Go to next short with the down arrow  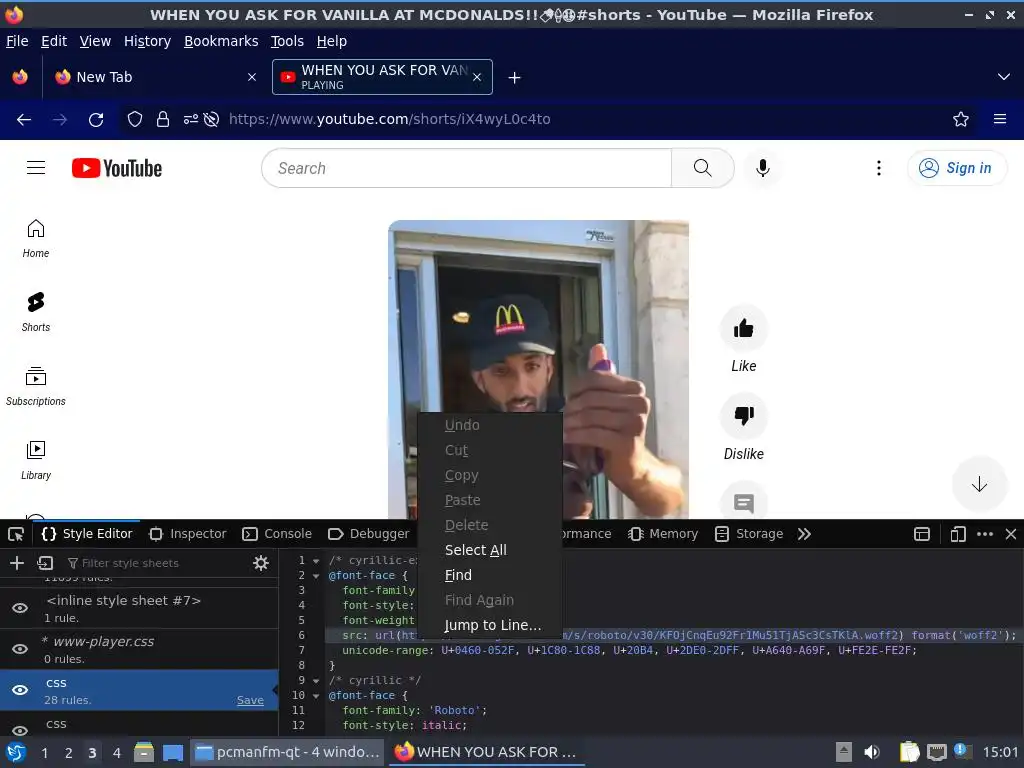click(978, 484)
